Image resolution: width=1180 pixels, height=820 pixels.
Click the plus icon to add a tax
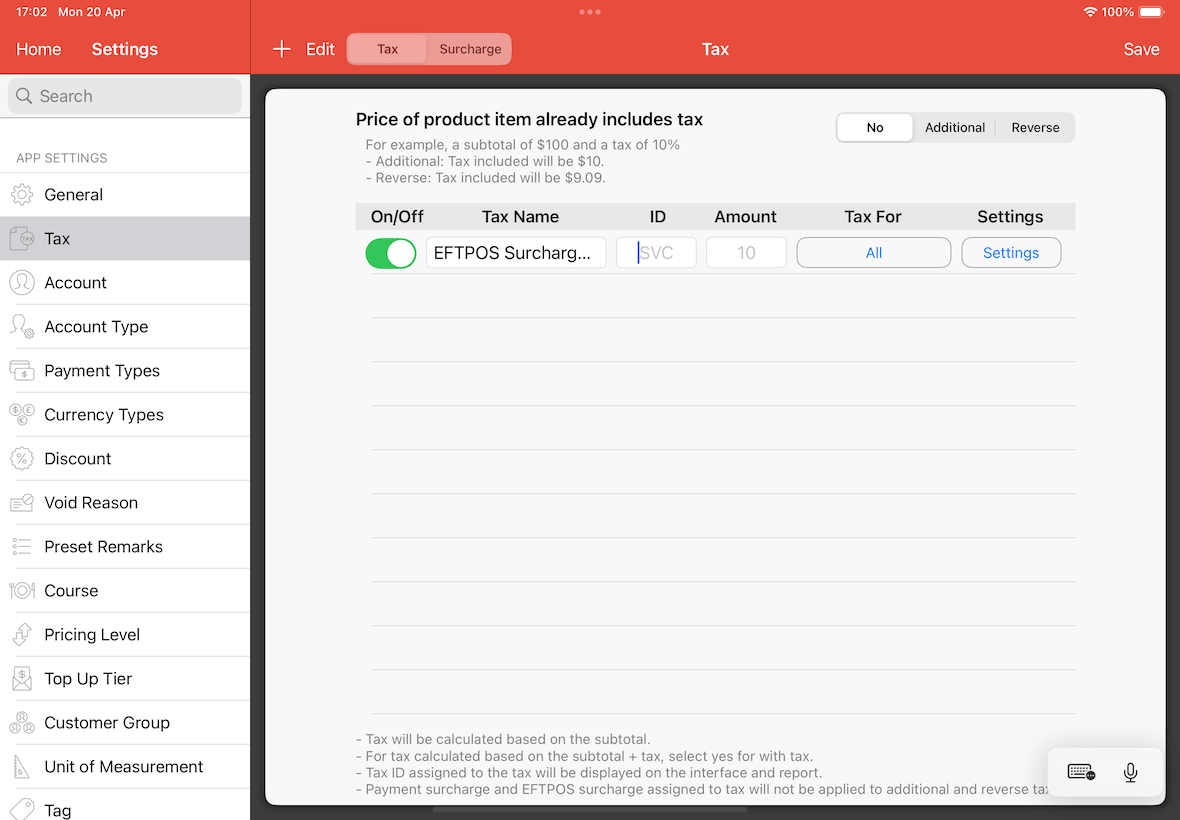(281, 49)
